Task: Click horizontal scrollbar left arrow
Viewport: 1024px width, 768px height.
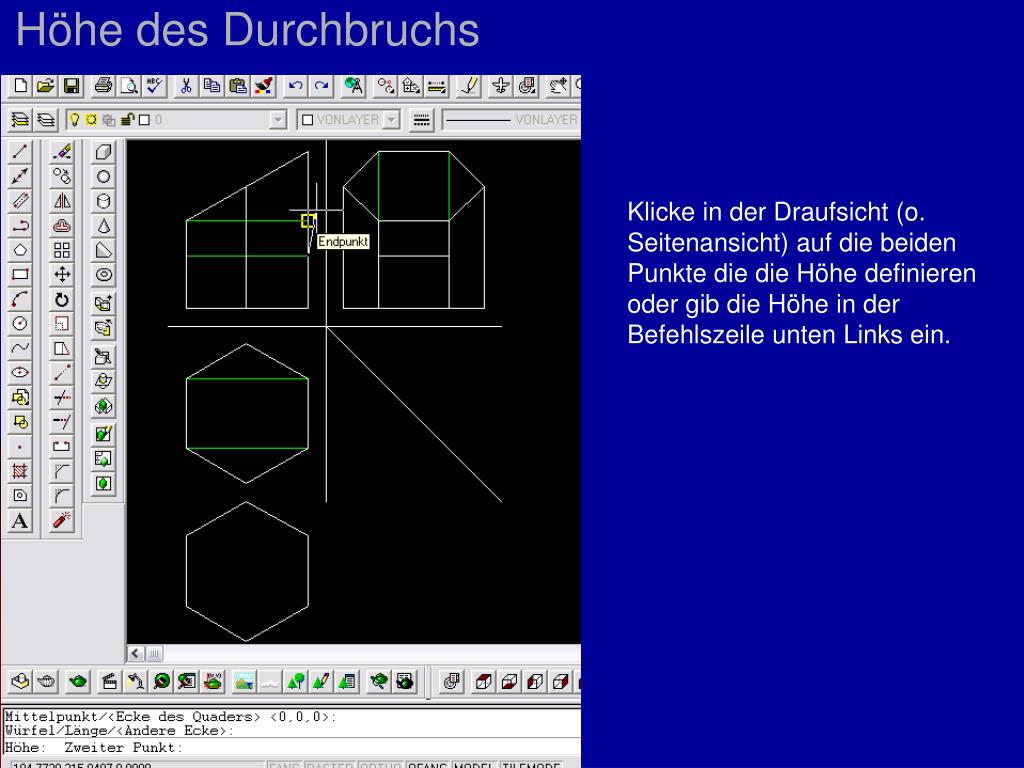Action: click(136, 653)
